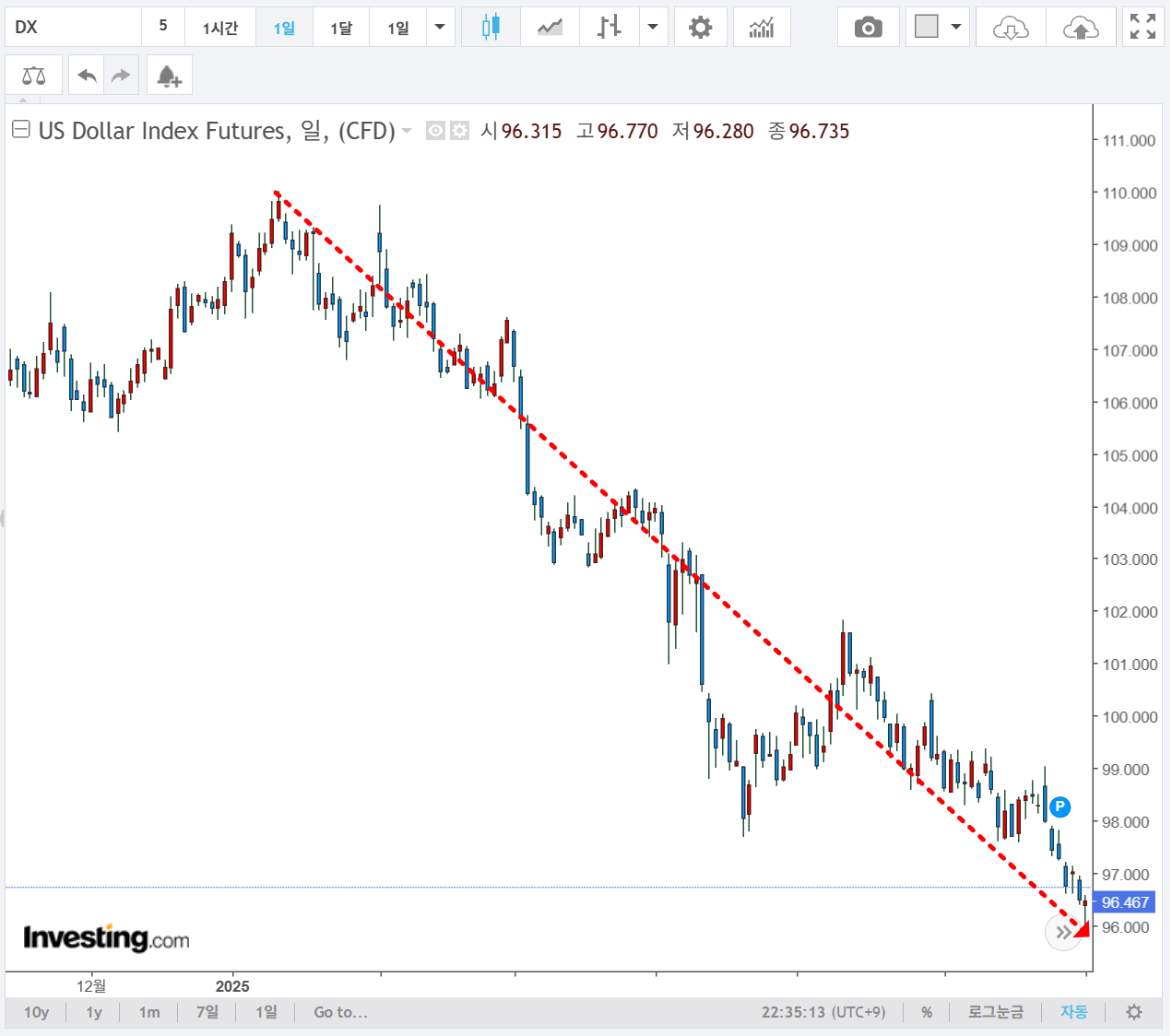Viewport: 1172px width, 1036px height.
Task: Select the bar chart style icon
Action: (609, 28)
